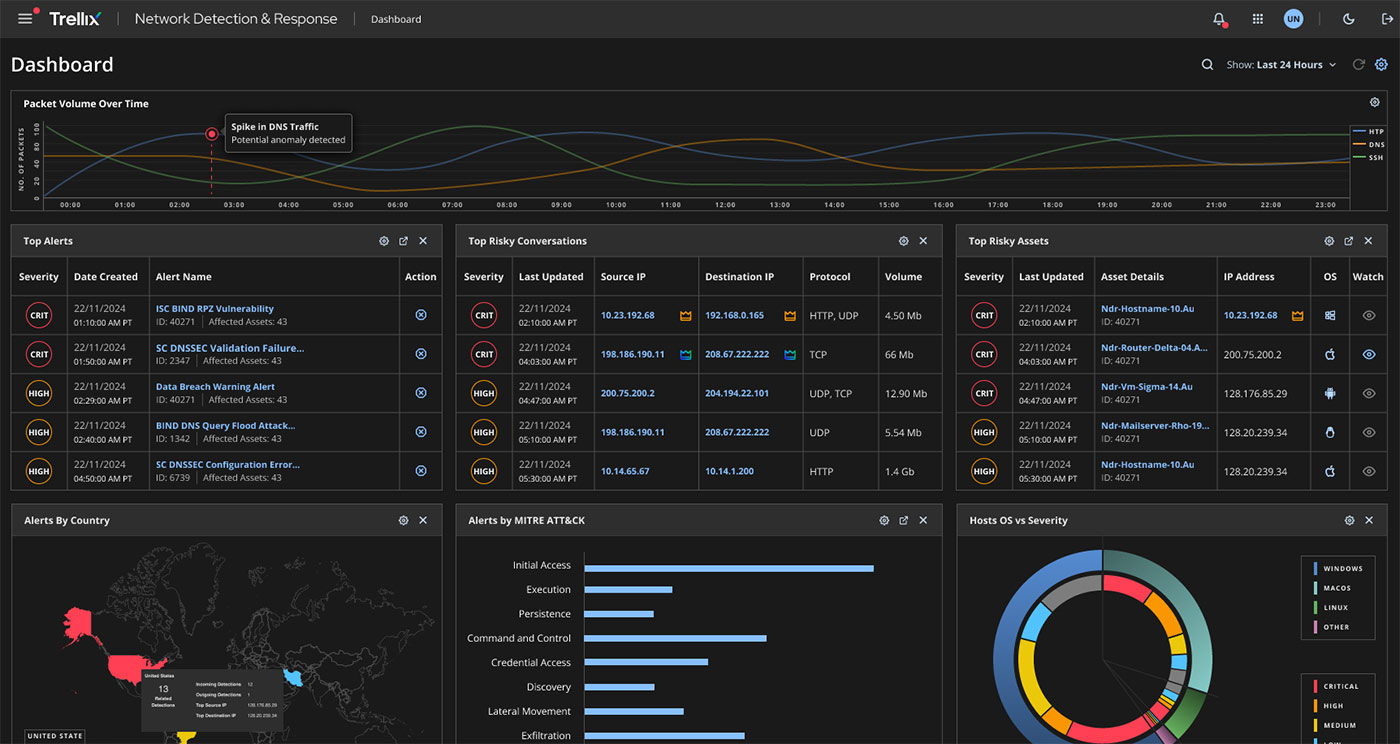This screenshot has height=744, width=1400.
Task: Toggle dark mode moon icon
Action: click(x=1348, y=19)
